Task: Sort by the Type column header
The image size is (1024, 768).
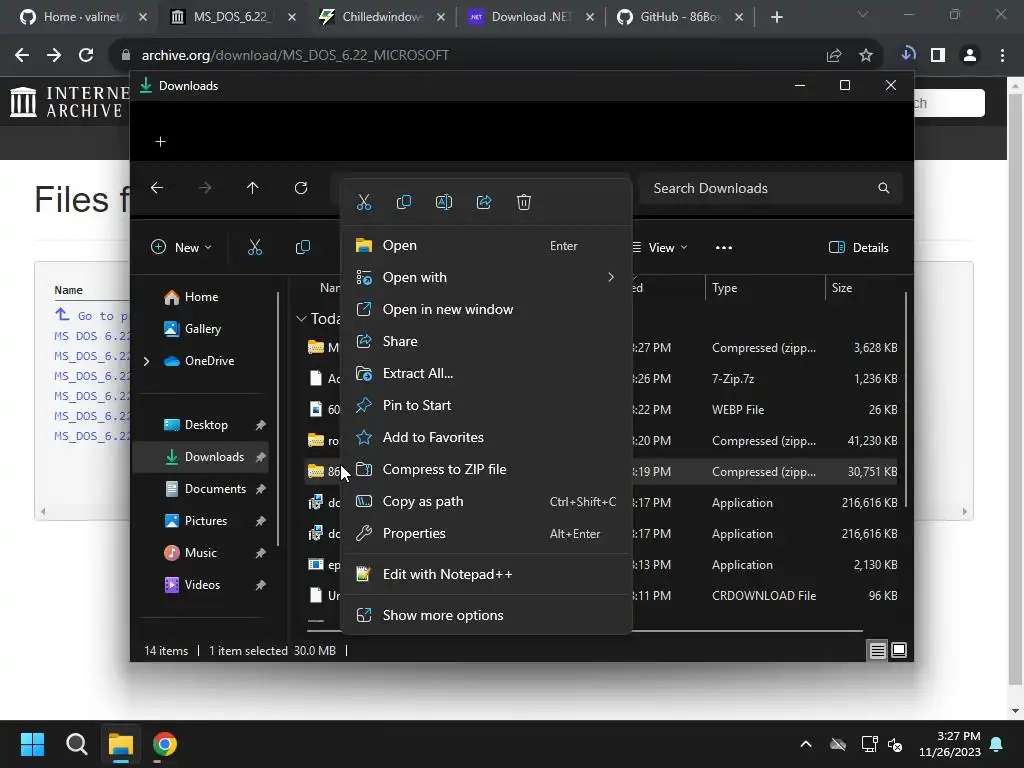Action: [x=765, y=288]
